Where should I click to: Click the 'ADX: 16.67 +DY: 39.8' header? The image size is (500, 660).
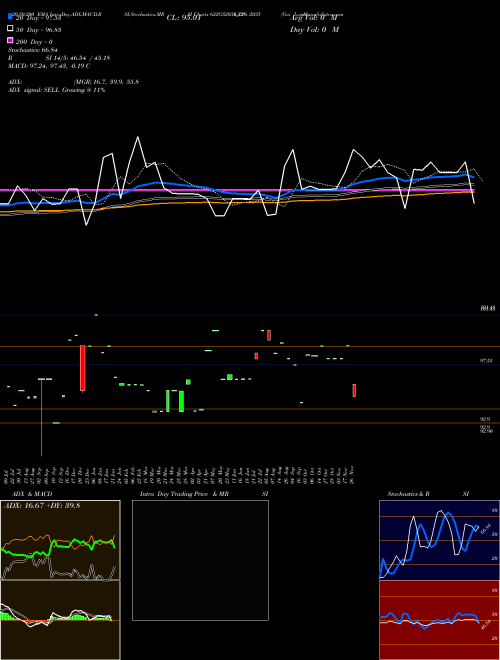click(42, 506)
